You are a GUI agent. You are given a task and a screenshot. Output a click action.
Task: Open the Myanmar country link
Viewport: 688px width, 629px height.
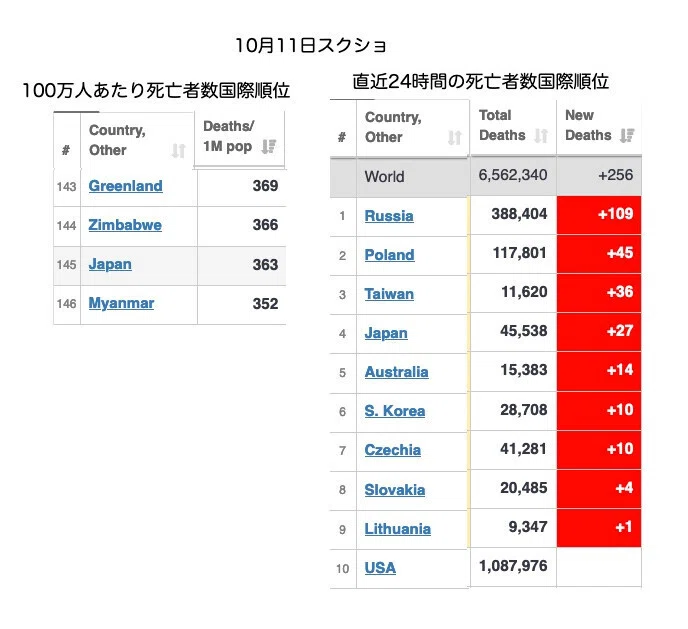(122, 303)
